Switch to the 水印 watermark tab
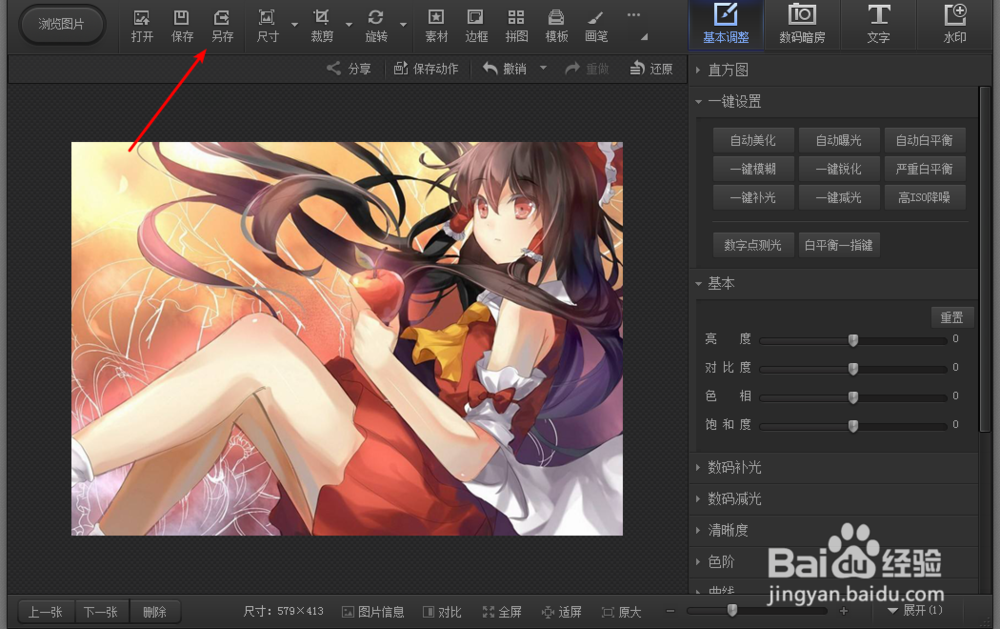This screenshot has width=1000, height=629. pyautogui.click(x=955, y=24)
